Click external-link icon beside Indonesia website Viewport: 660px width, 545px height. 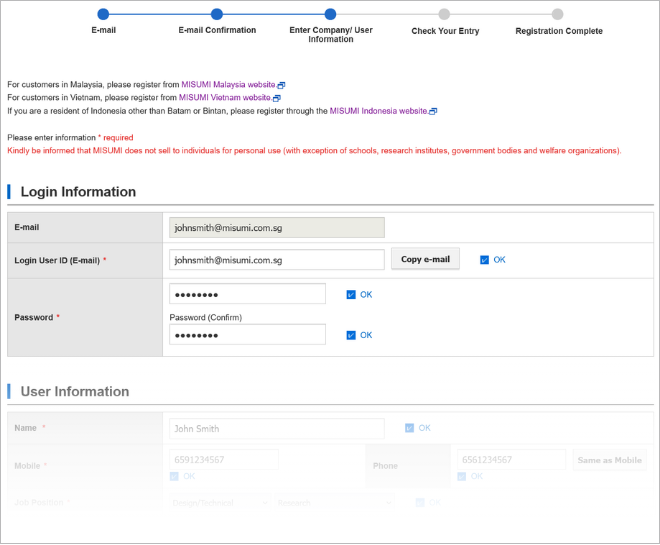433,112
